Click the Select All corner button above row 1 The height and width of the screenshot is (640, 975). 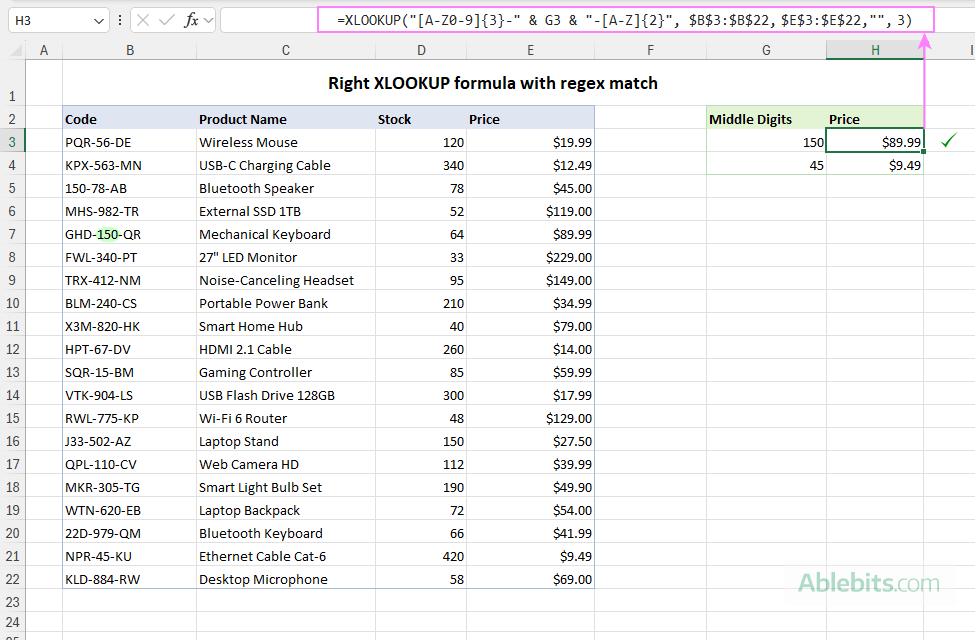14,49
